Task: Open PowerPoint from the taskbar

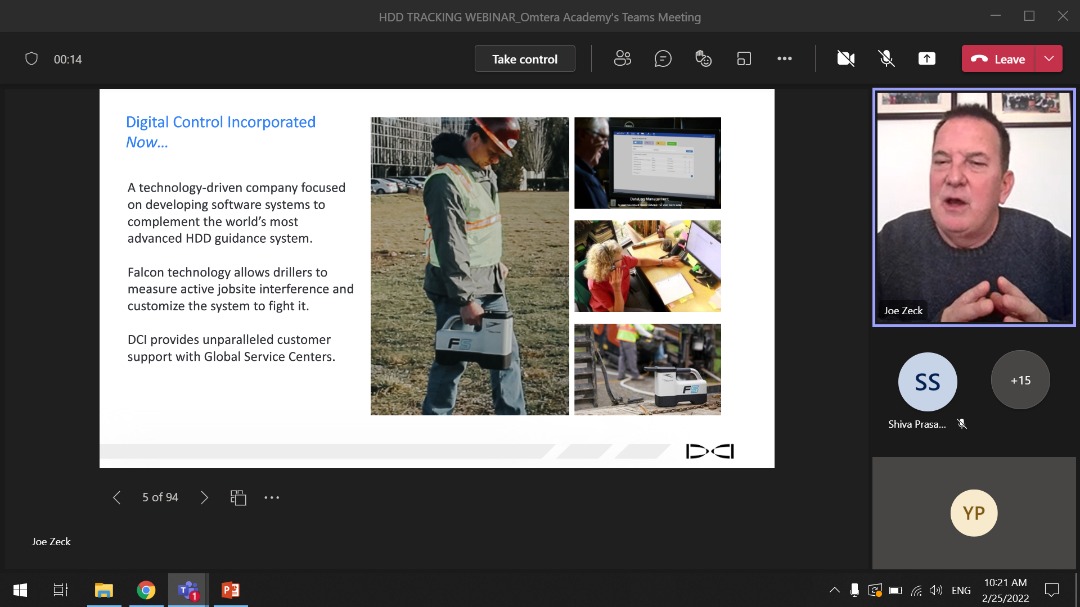Action: point(231,590)
